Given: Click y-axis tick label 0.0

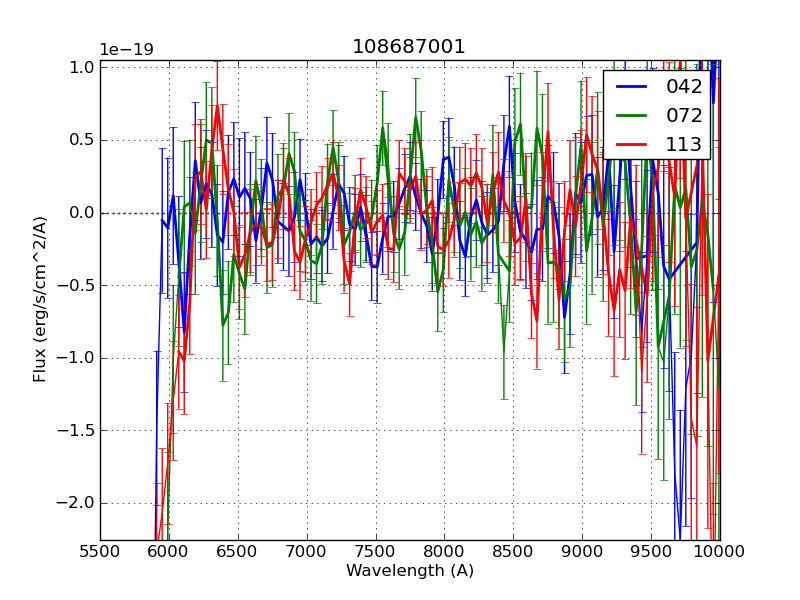Looking at the screenshot, I should 82,213.
